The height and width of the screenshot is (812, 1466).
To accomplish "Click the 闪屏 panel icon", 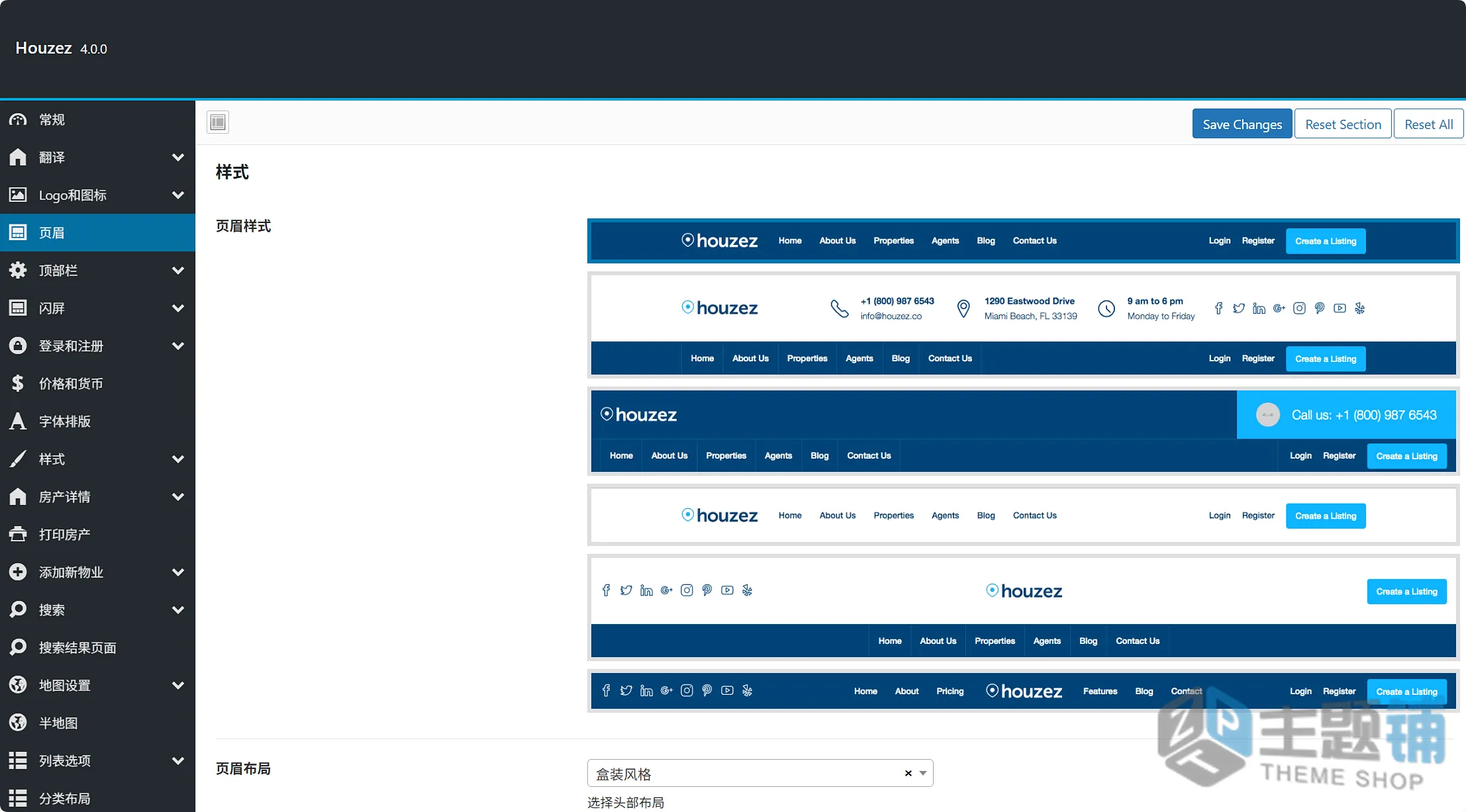I will 18,308.
